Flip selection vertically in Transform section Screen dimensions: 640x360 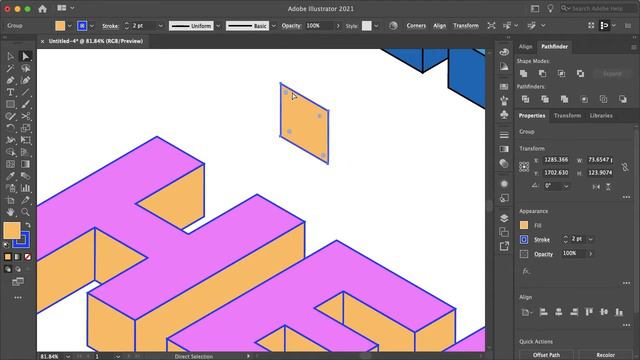click(608, 187)
